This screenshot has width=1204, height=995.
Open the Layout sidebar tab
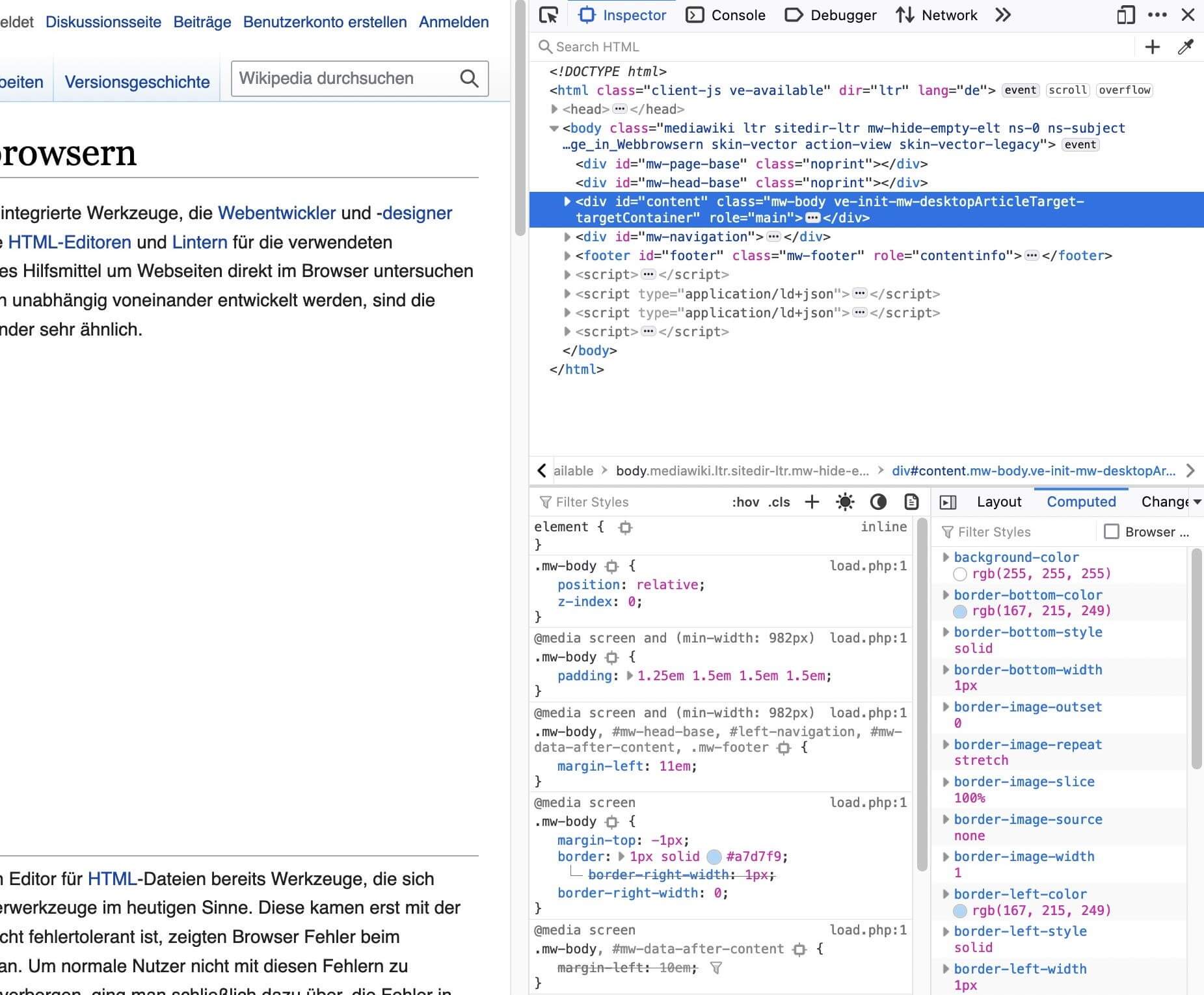click(x=999, y=502)
